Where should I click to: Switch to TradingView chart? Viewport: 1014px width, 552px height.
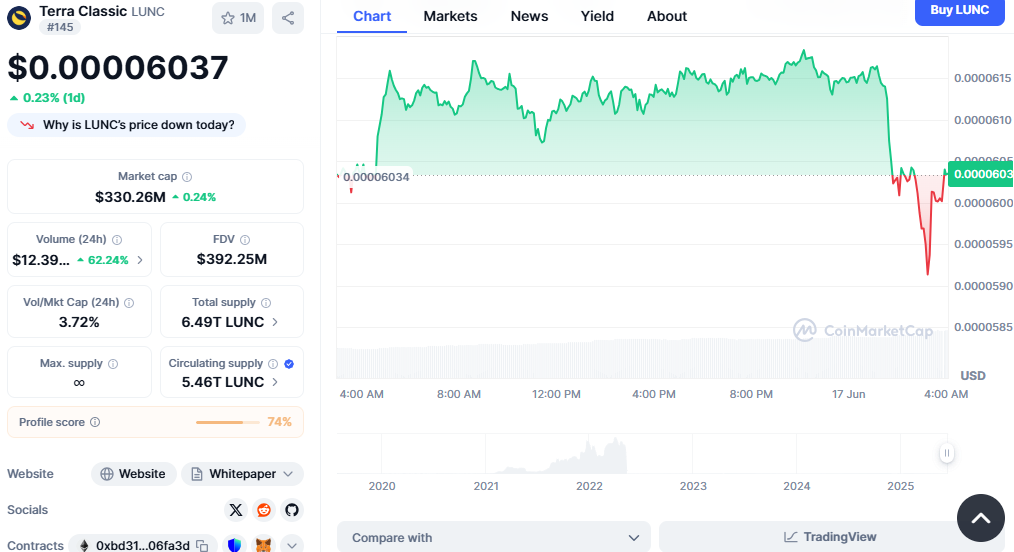tap(830, 536)
